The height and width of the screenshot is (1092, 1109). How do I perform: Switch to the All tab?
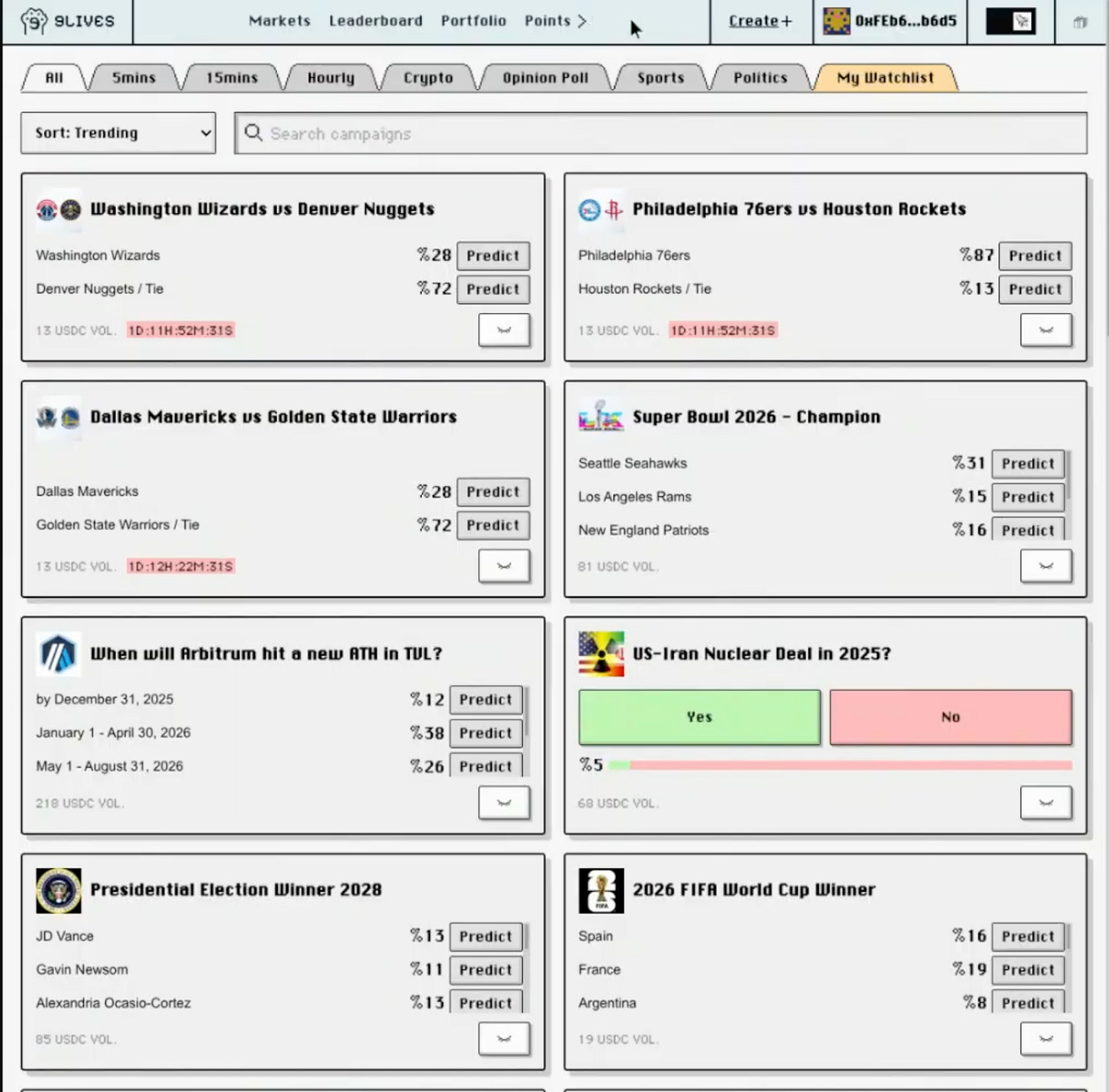pos(54,78)
